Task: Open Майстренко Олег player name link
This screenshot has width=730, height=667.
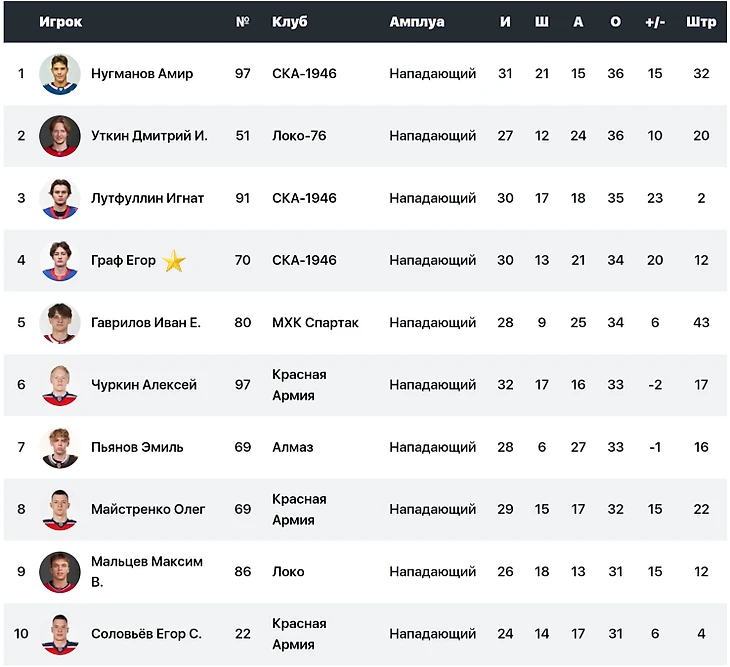Action: tap(148, 509)
